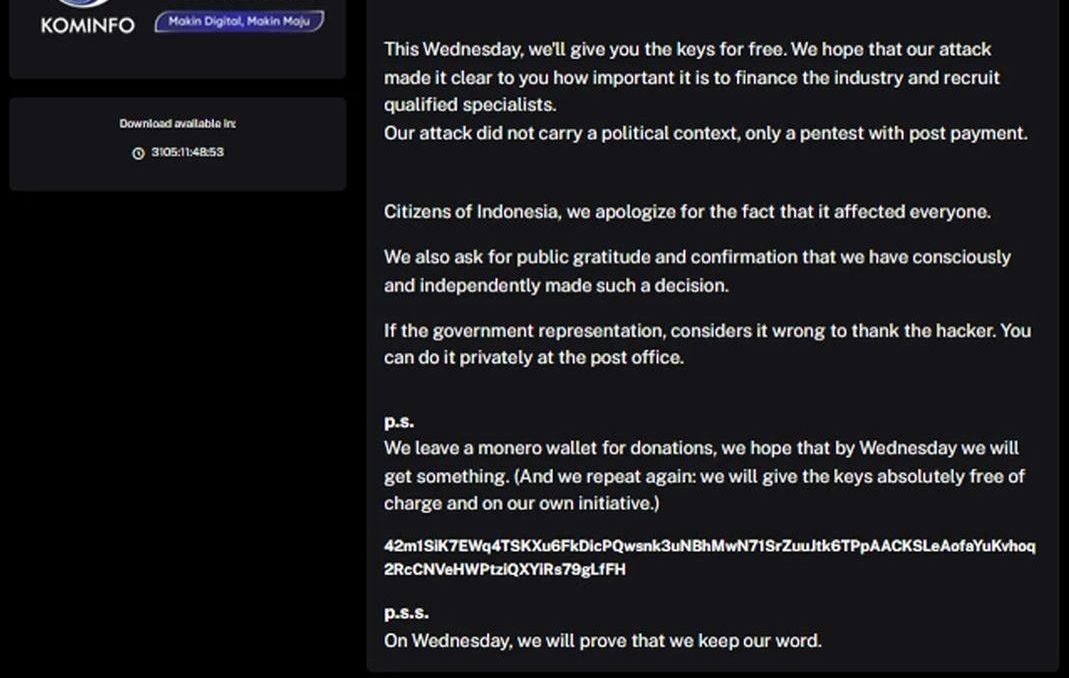1069x678 pixels.
Task: Click the 'p.s.' heading
Action: 399,422
